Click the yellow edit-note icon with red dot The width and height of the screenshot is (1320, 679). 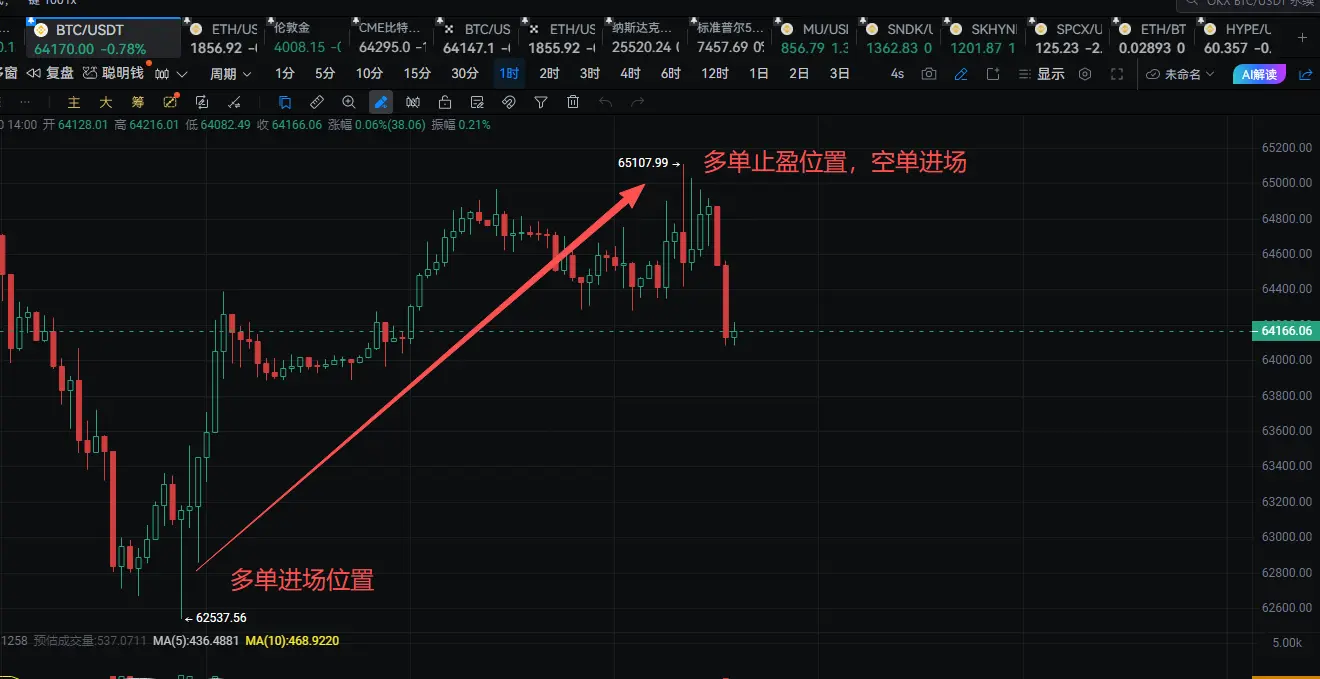170,101
